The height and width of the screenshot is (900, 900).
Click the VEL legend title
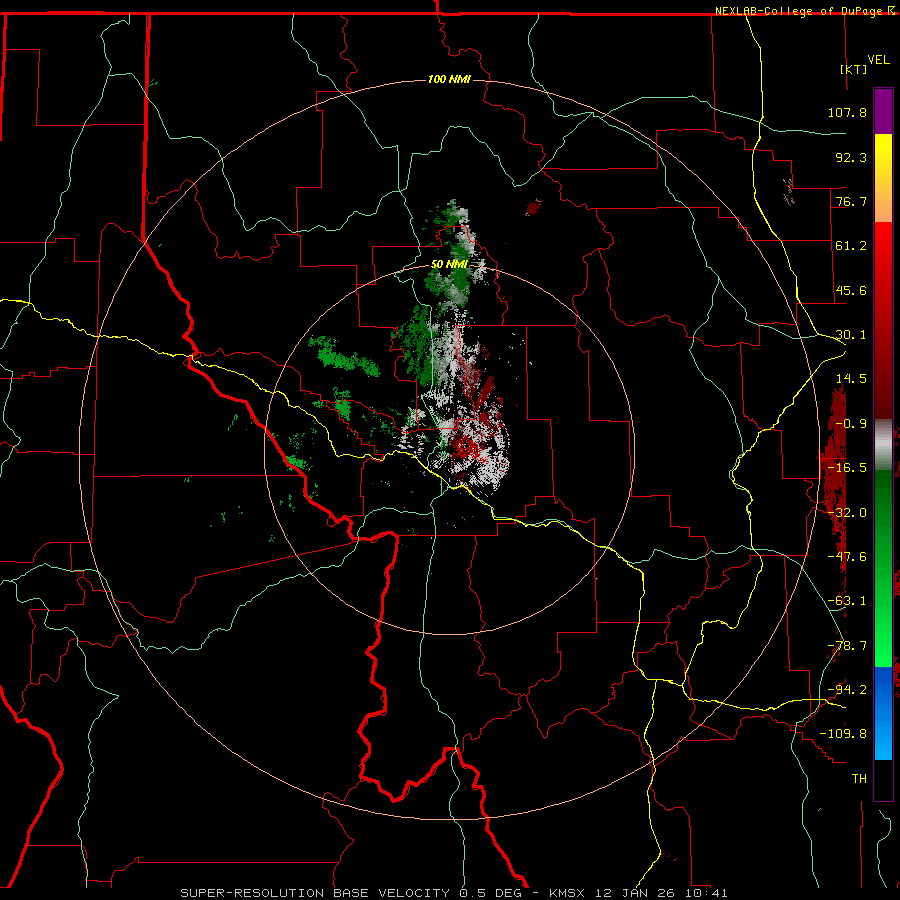(x=878, y=60)
